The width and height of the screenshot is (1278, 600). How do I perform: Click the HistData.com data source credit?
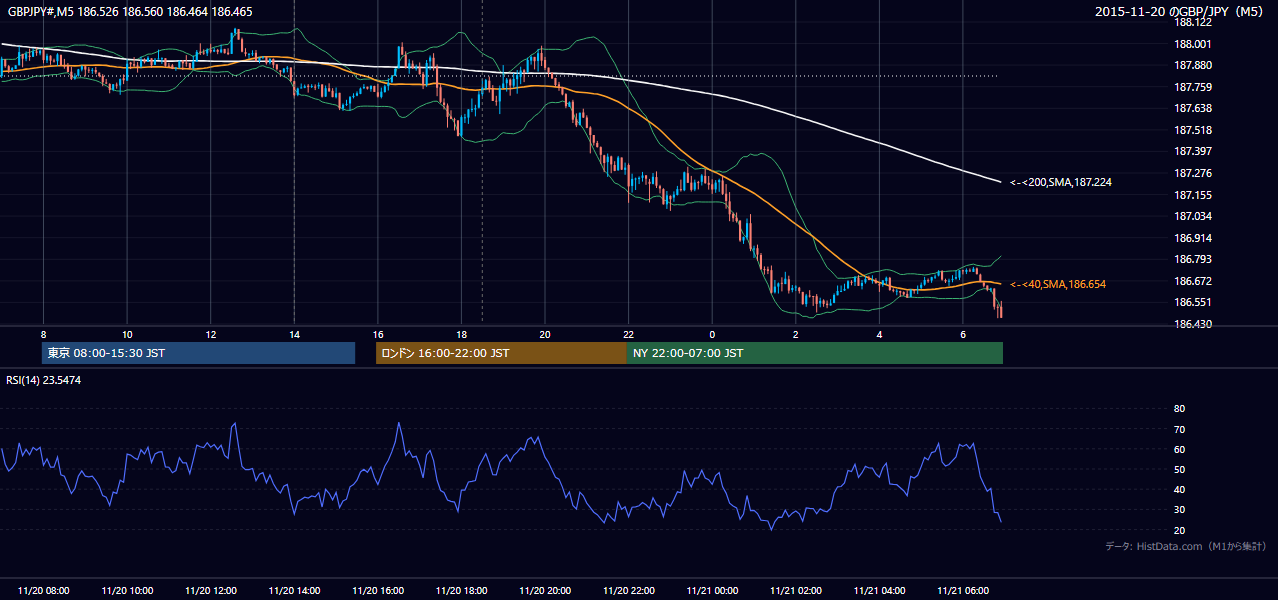click(1186, 546)
